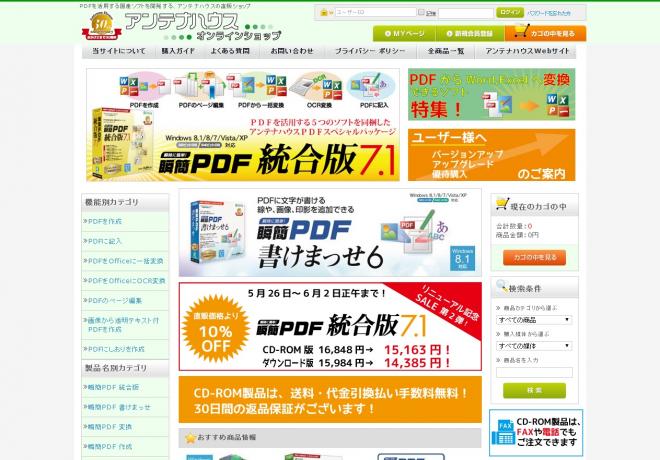Open the CD-ROM FAX and phone order banner
The width and height of the screenshot is (660, 460).
[x=536, y=433]
